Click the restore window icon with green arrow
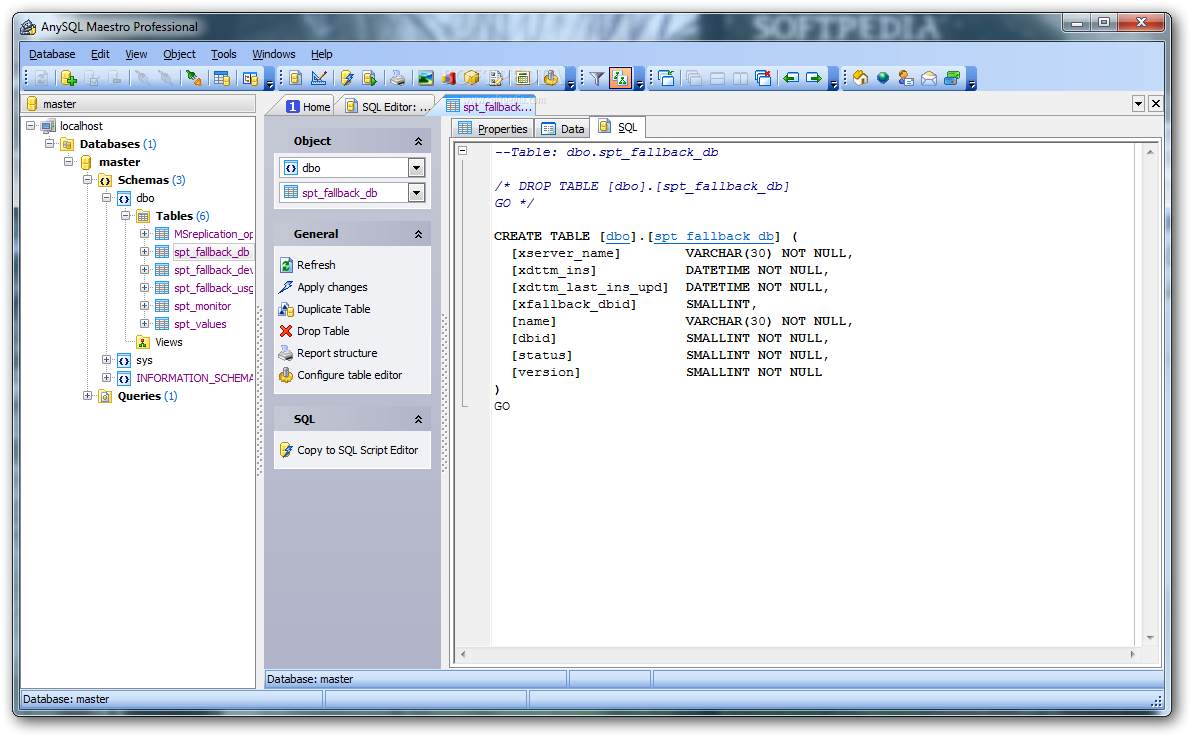 click(667, 78)
